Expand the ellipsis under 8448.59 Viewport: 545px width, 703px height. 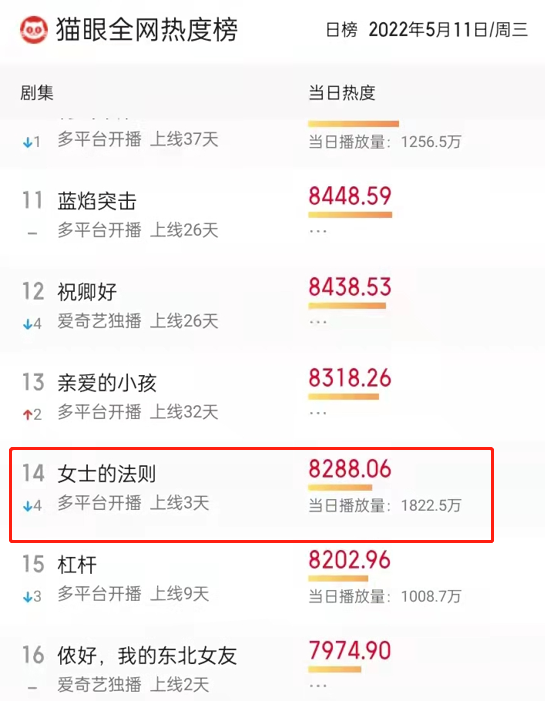coord(318,232)
